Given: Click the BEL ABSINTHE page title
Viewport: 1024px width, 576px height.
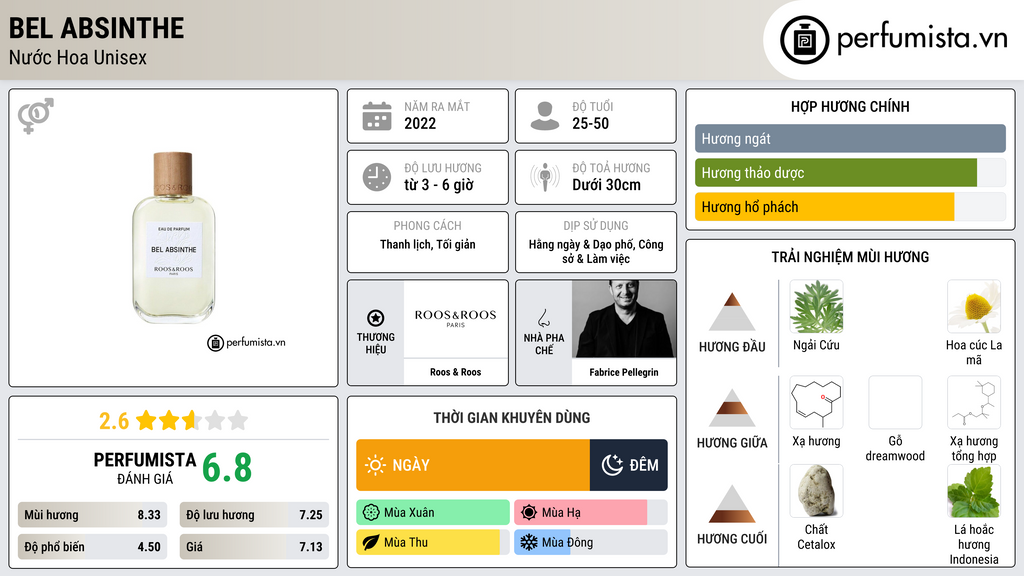Looking at the screenshot, I should point(97,28).
